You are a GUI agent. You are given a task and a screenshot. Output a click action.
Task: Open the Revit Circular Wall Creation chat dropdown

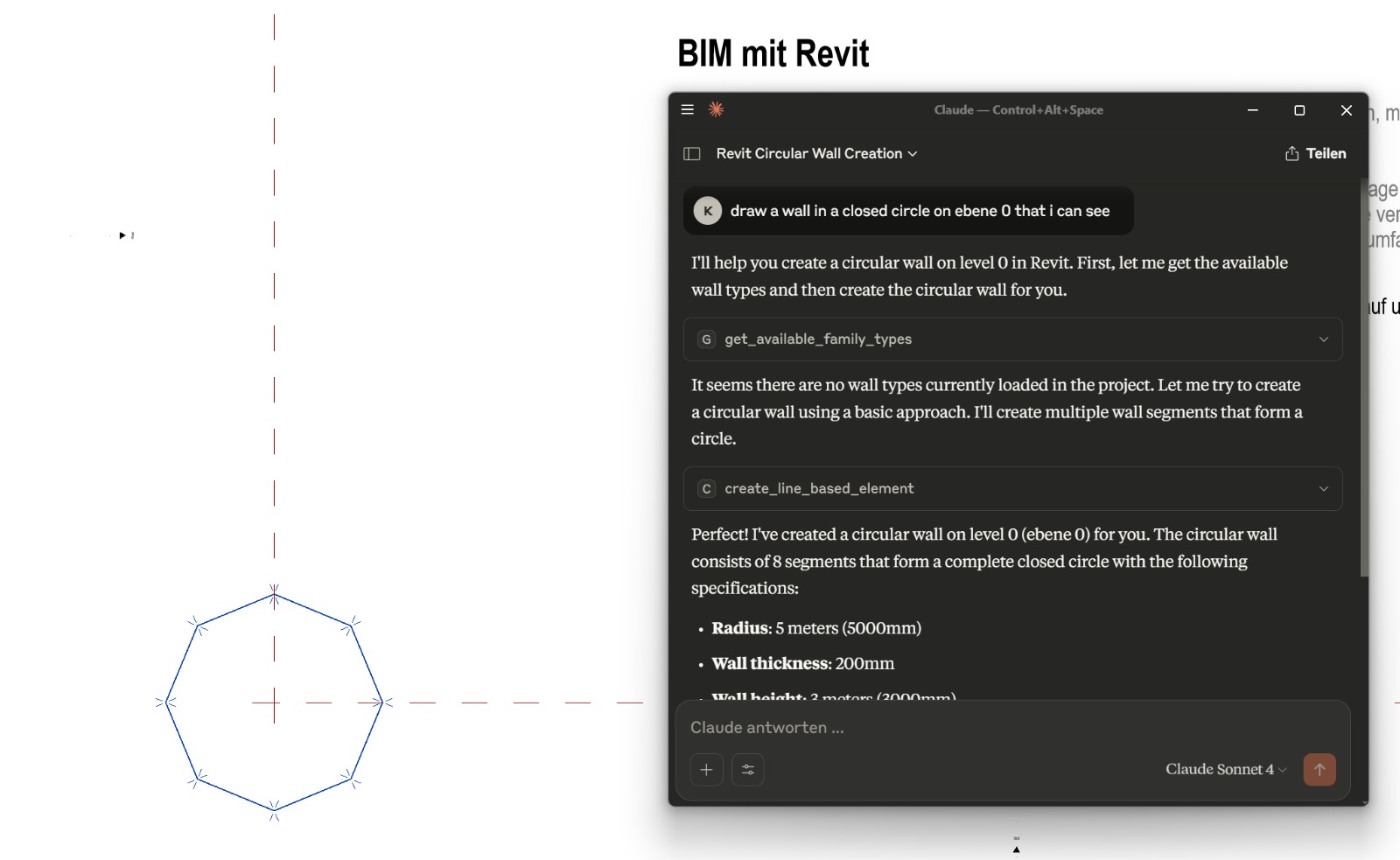tap(816, 154)
